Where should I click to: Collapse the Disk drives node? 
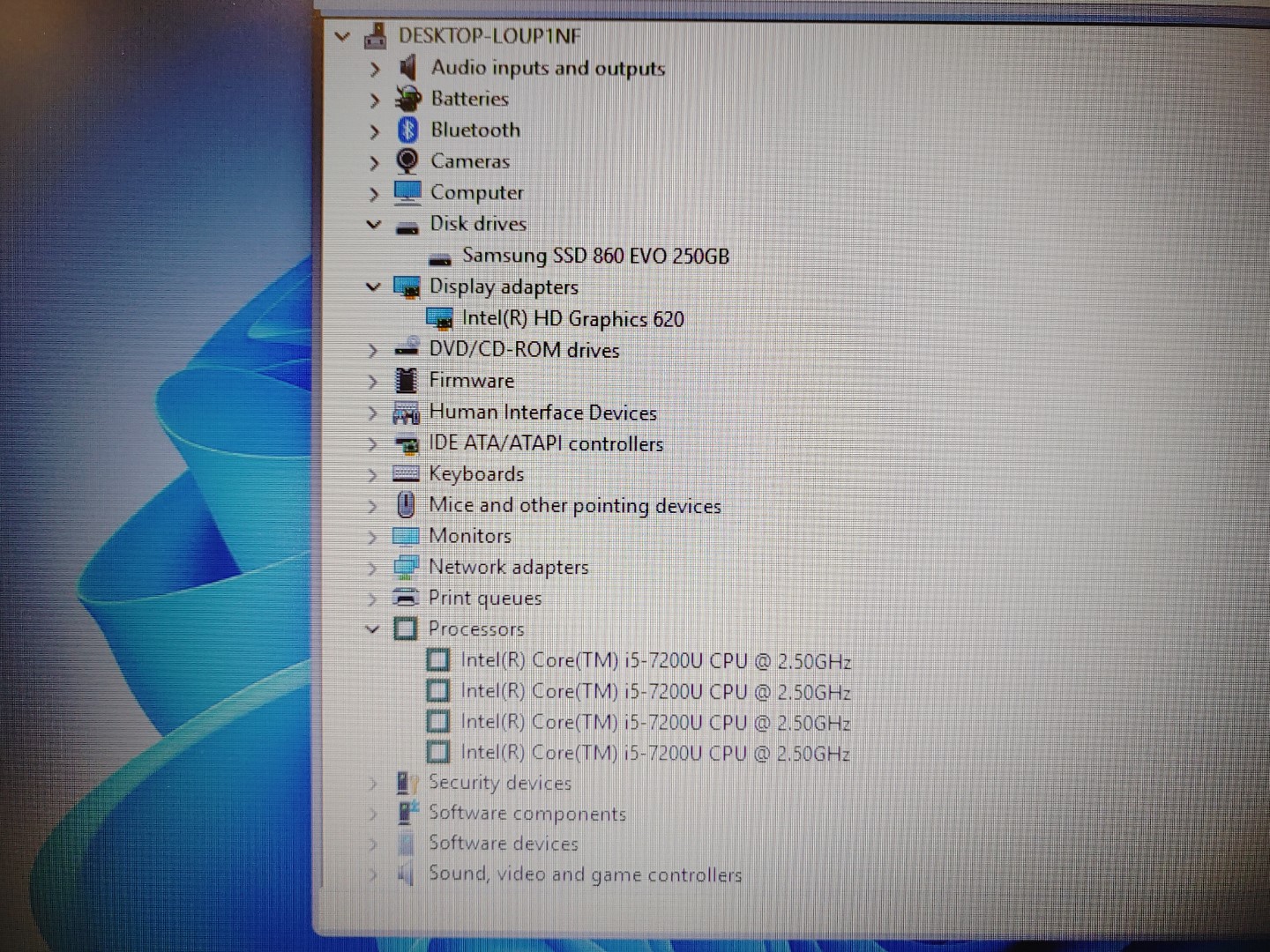pyautogui.click(x=374, y=225)
